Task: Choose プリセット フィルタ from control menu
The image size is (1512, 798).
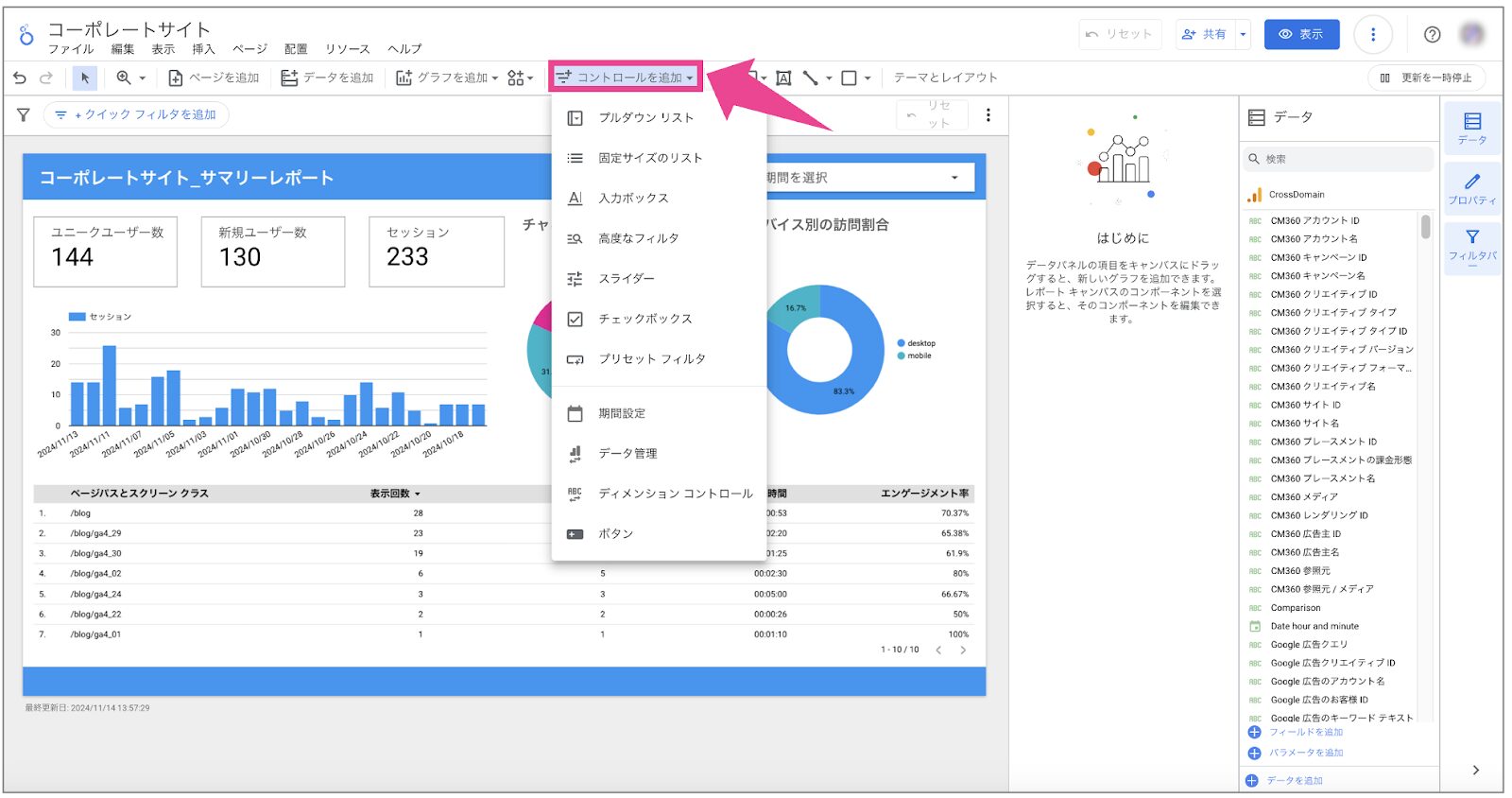Action: coord(659,359)
